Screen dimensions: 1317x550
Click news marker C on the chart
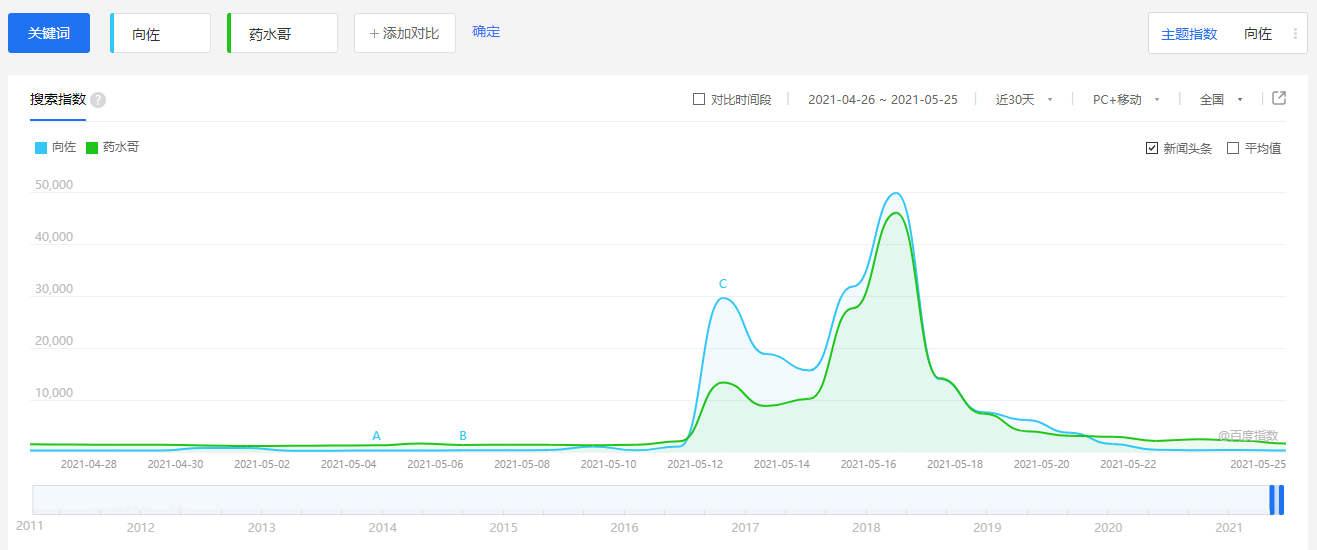point(723,284)
